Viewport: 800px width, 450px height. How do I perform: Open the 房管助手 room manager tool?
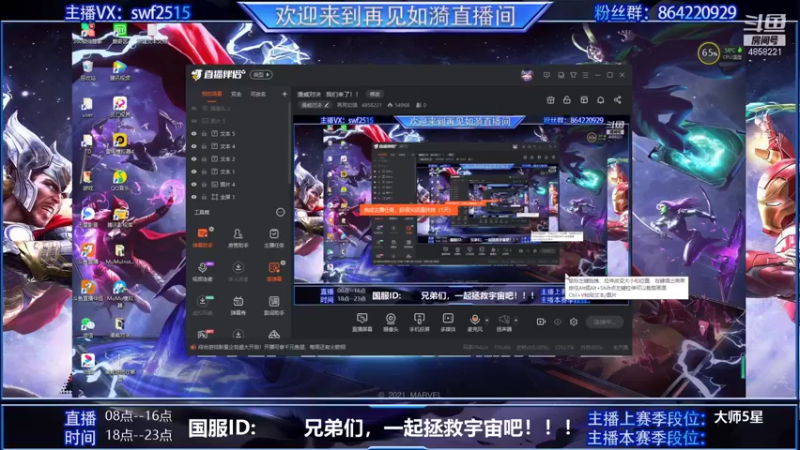point(238,237)
